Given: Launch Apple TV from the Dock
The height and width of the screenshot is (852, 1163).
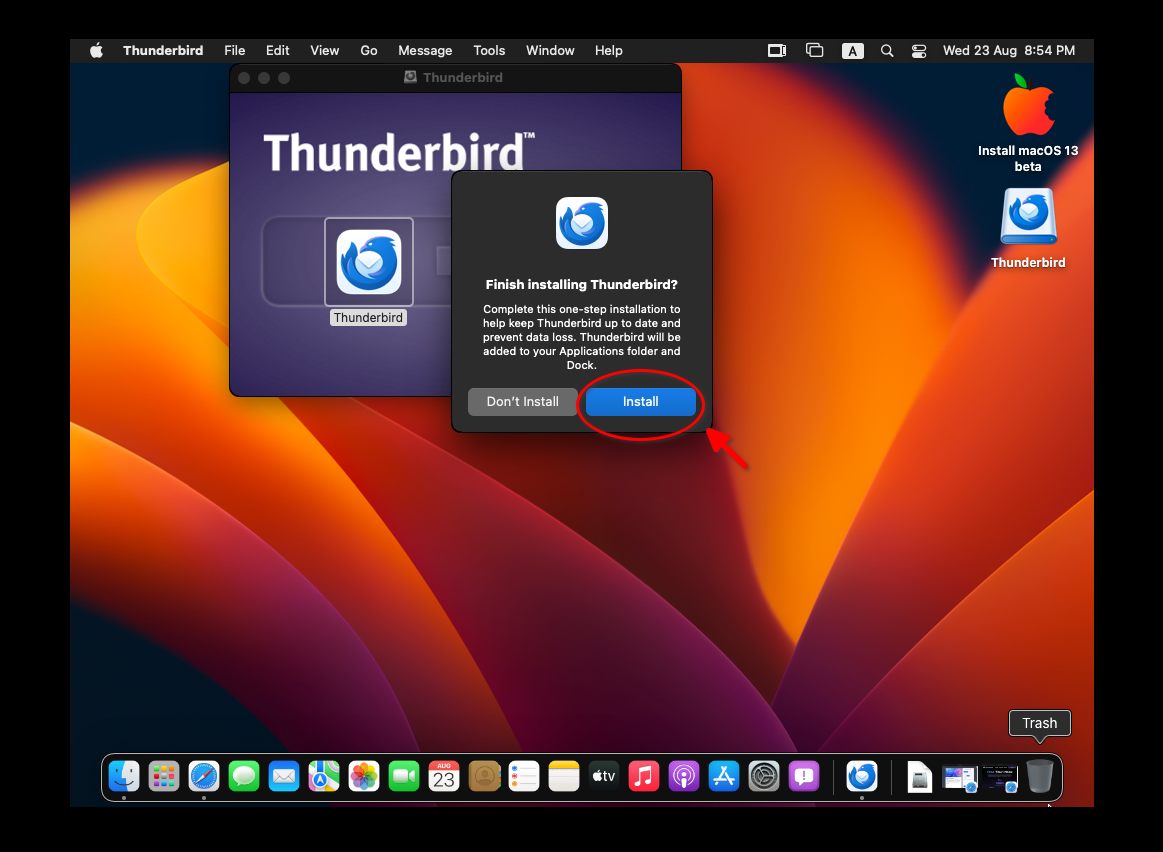Looking at the screenshot, I should pos(604,776).
